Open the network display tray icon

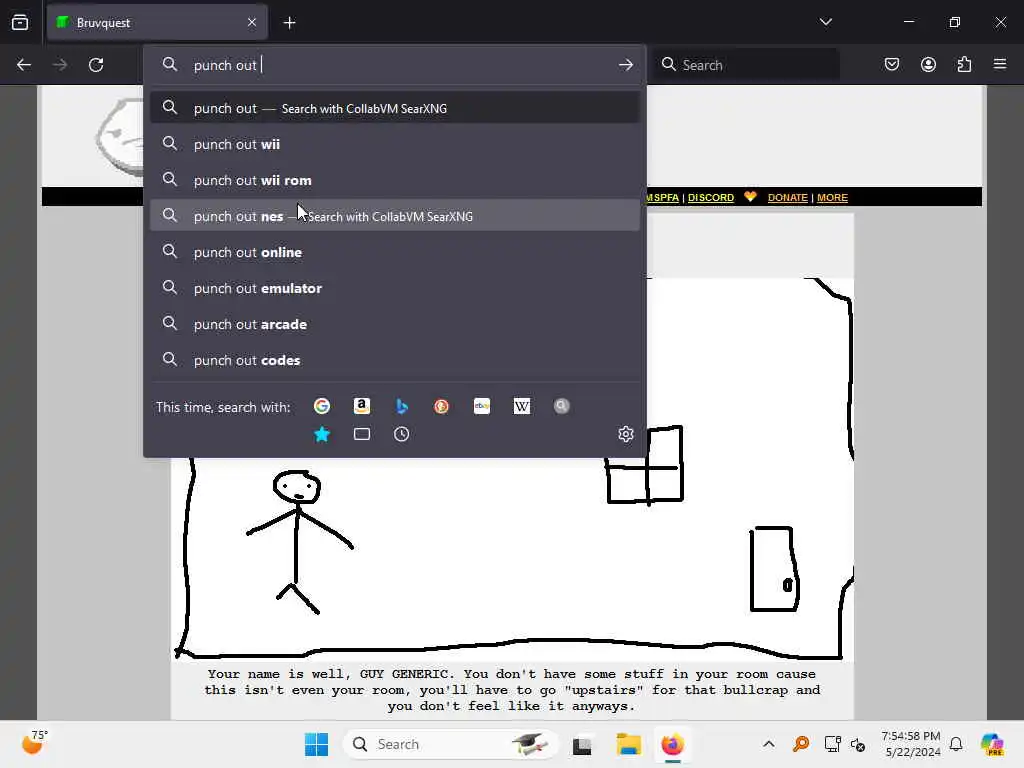click(832, 744)
